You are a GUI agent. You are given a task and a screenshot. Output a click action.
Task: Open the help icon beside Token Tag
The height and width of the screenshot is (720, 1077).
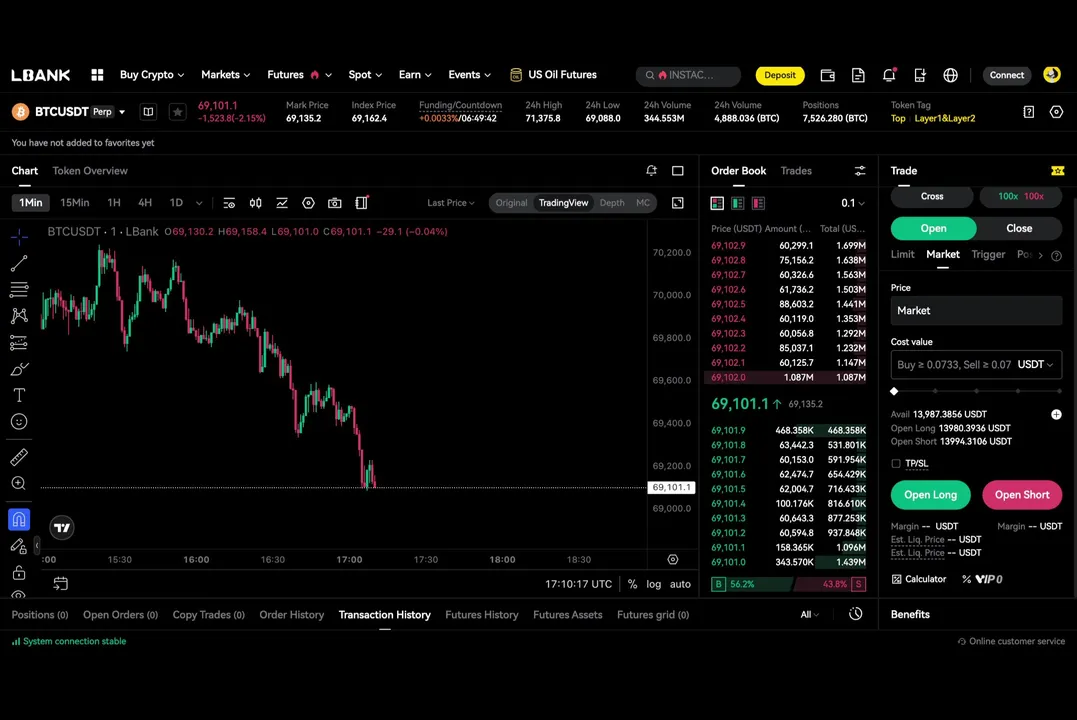pyautogui.click(x=1028, y=111)
